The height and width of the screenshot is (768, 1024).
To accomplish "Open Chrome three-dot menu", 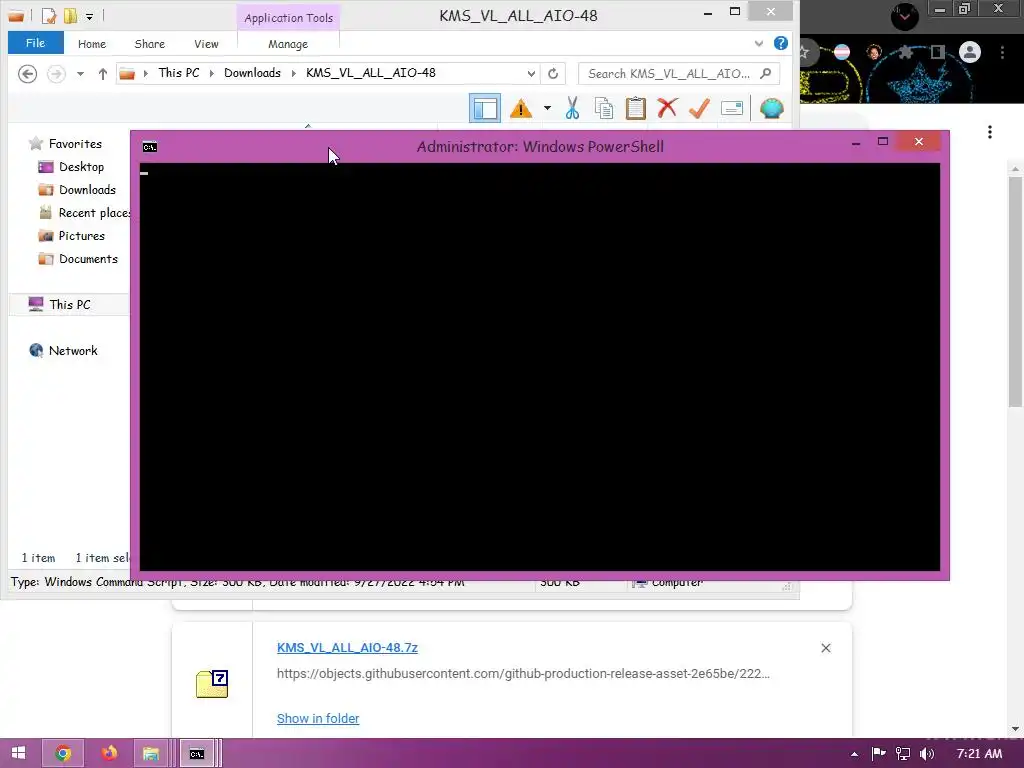I will 1002,52.
